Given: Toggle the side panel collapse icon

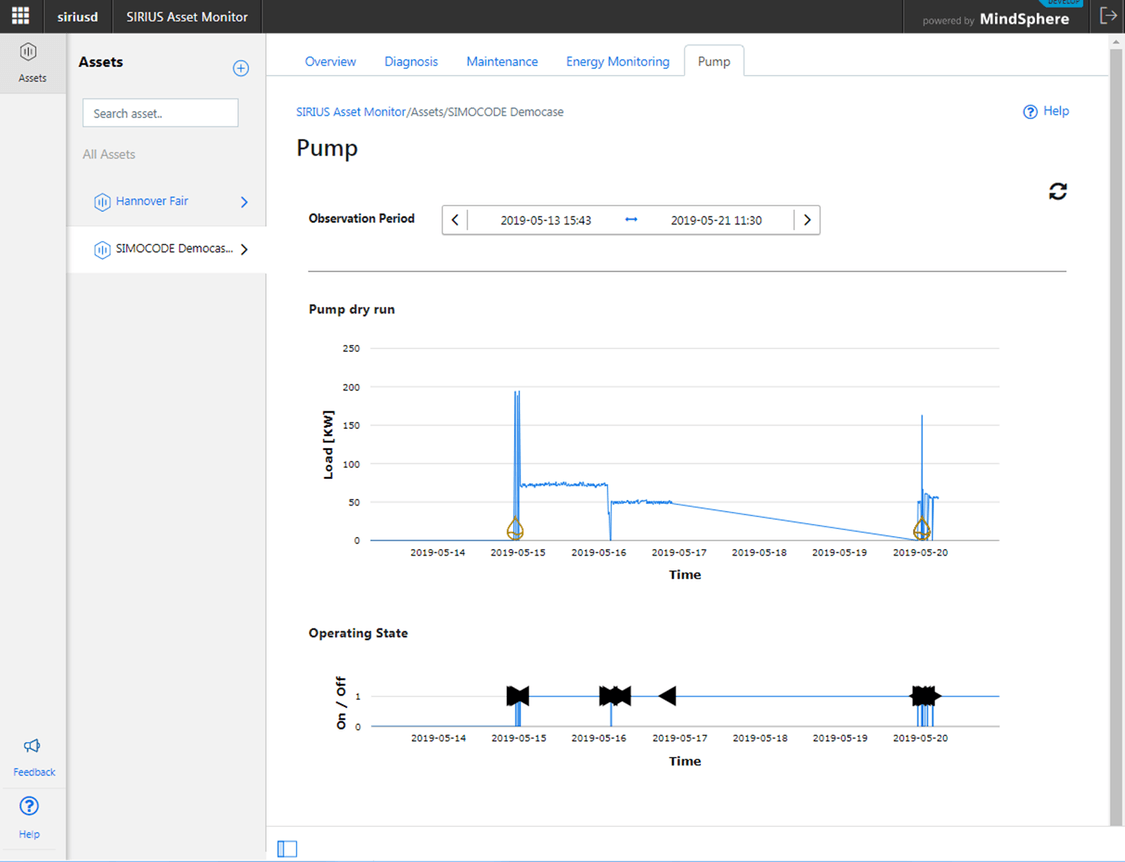Looking at the screenshot, I should click(287, 849).
